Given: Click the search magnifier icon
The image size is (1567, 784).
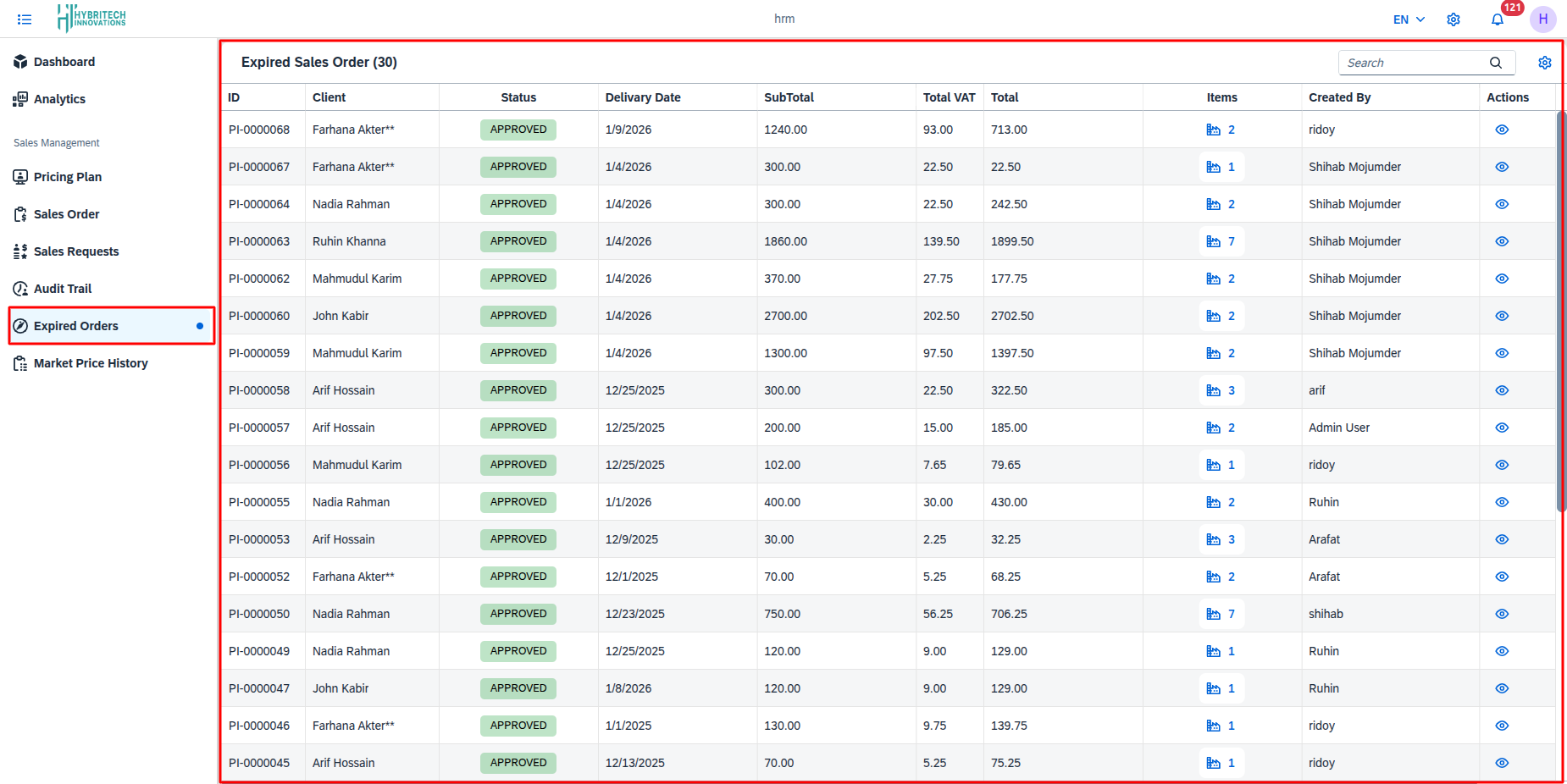Looking at the screenshot, I should click(x=1496, y=63).
